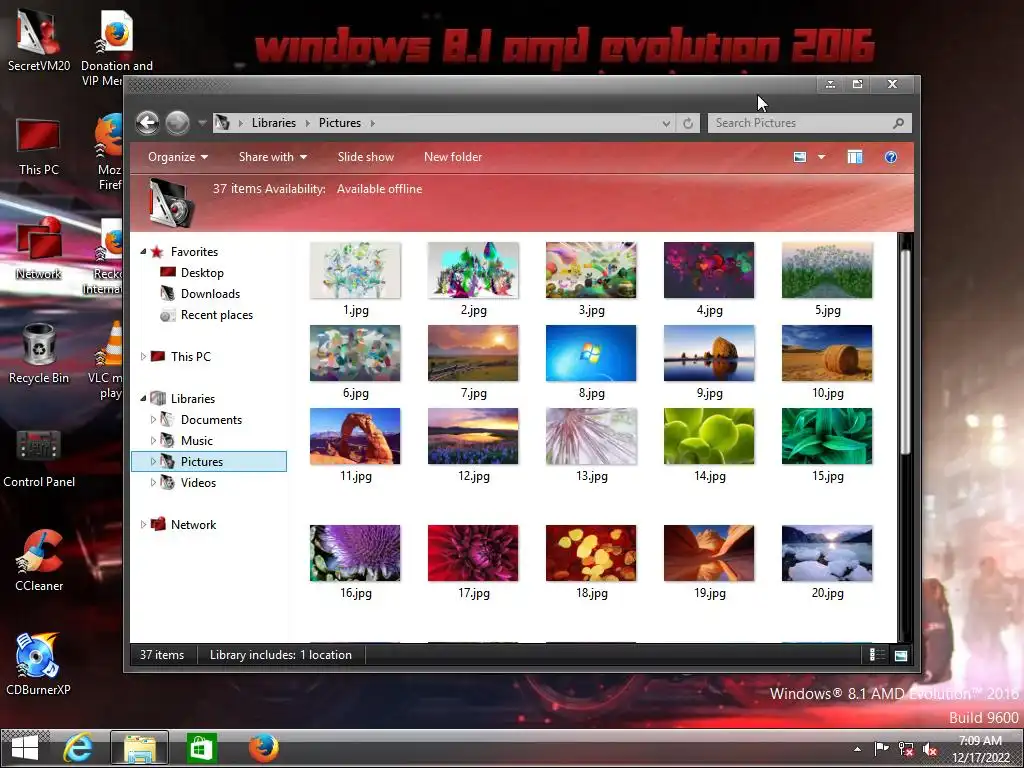This screenshot has width=1024, height=768.
Task: Expand the arrow after Pictures in path
Action: pos(373,123)
